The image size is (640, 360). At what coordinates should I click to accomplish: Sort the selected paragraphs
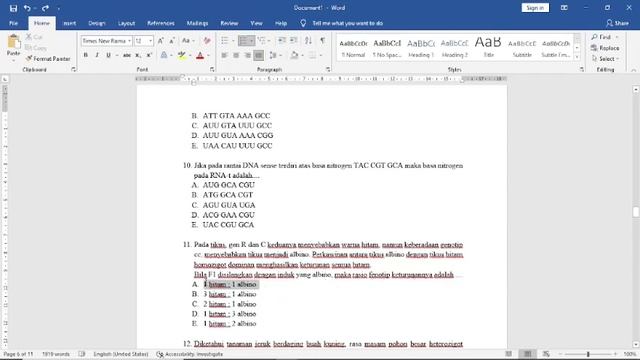coord(308,40)
